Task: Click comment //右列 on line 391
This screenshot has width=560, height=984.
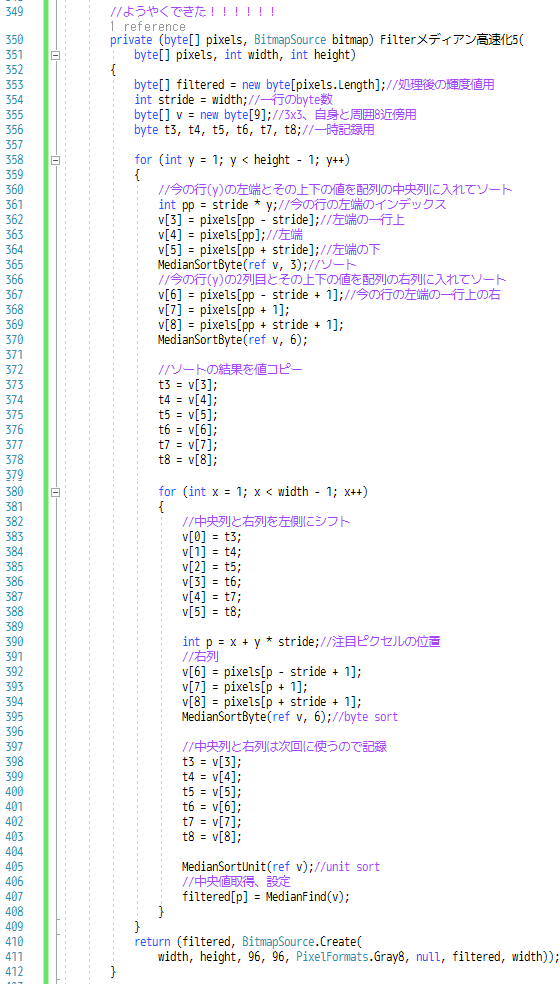Action: (x=200, y=656)
